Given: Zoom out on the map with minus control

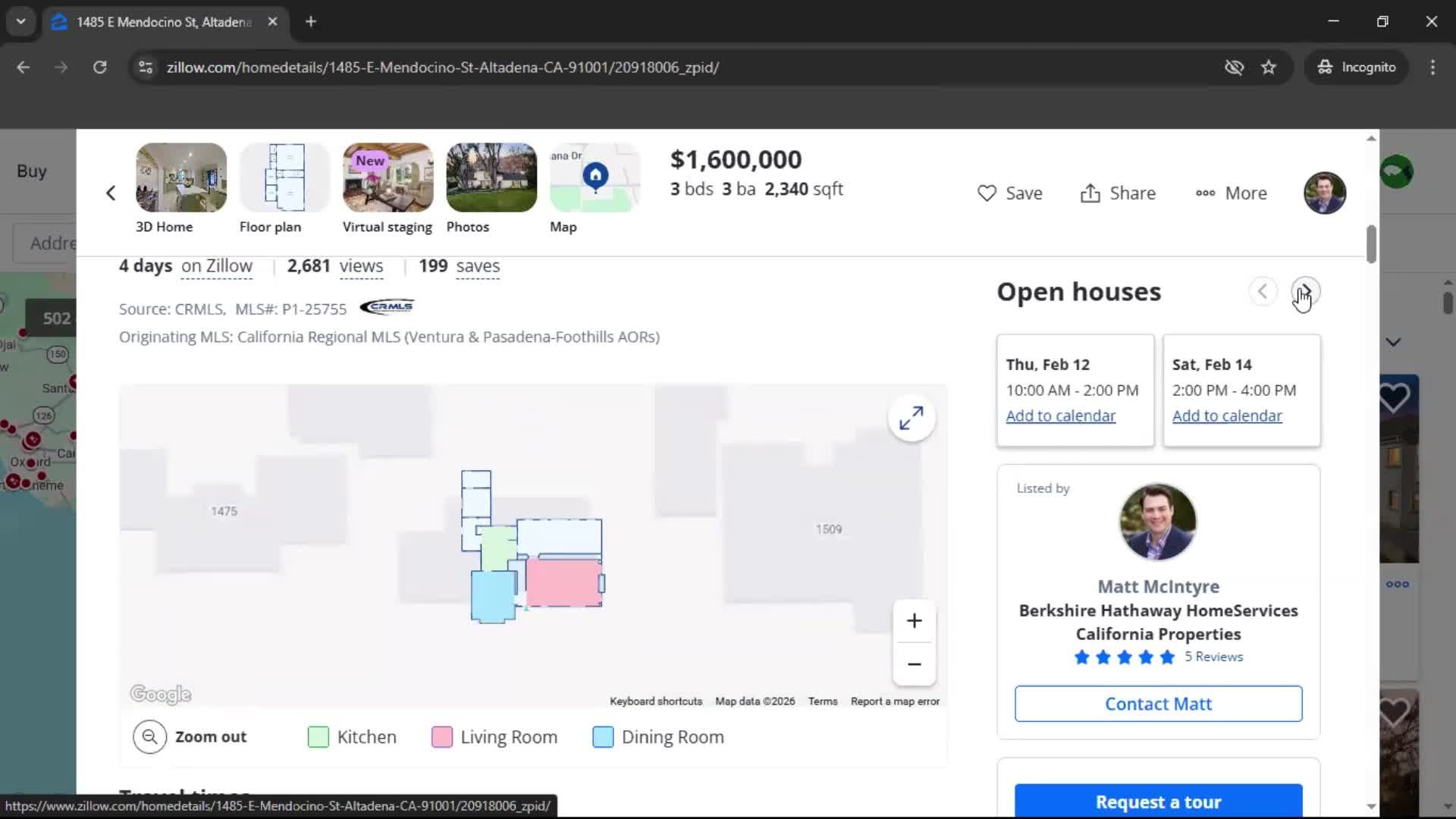Looking at the screenshot, I should tap(914, 664).
